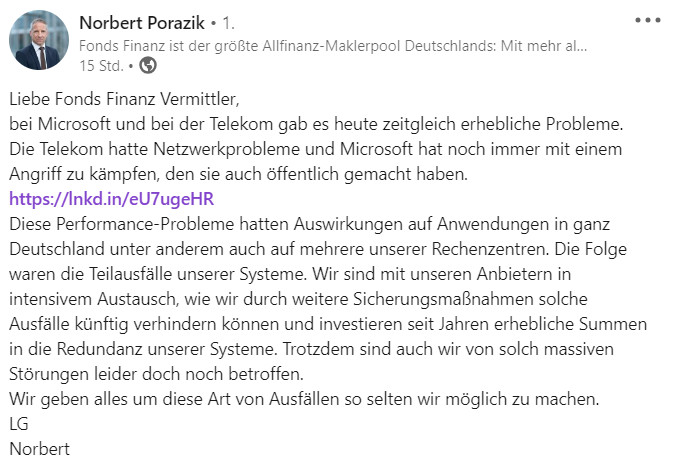
Task: Click the globe public visibility icon
Action: pyautogui.click(x=148, y=65)
